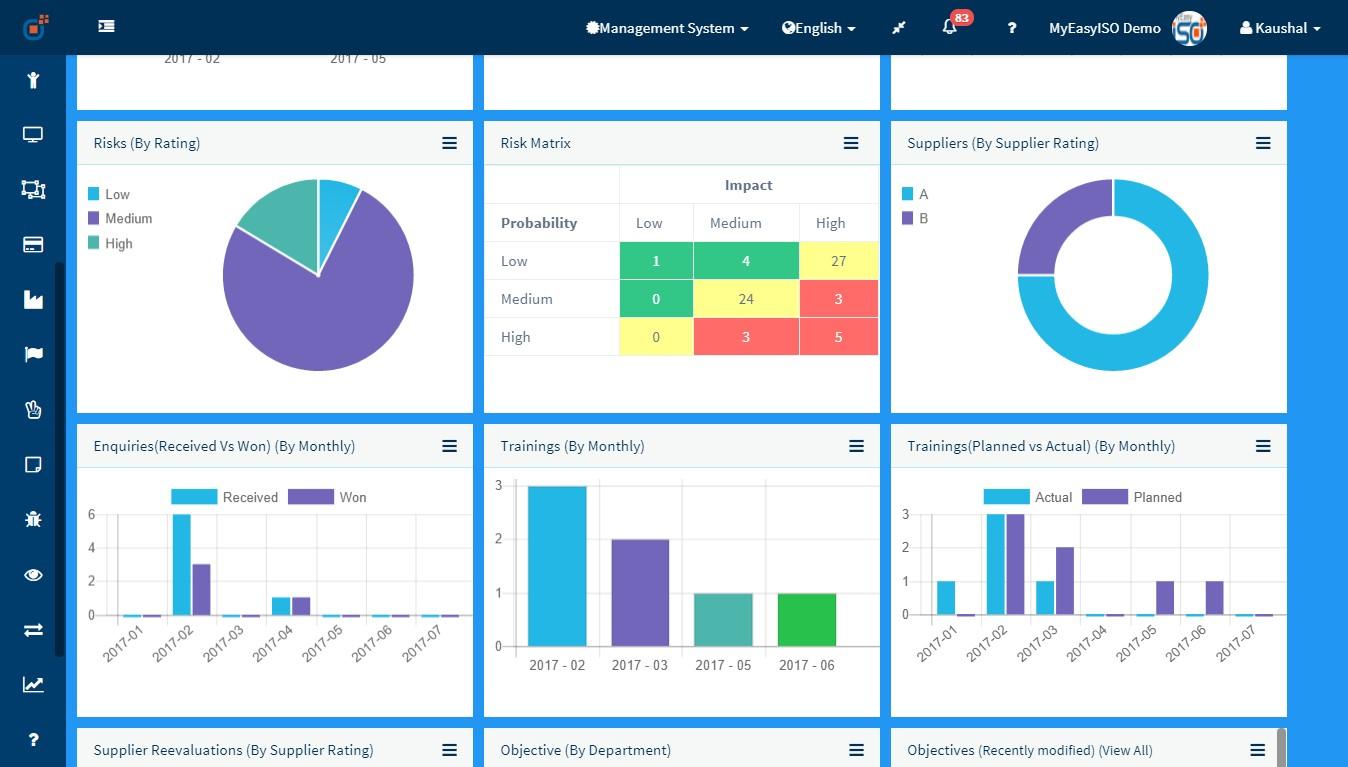Viewport: 1348px width, 767px height.
Task: Toggle the Medium legend in the Risks chart
Action: pos(120,218)
